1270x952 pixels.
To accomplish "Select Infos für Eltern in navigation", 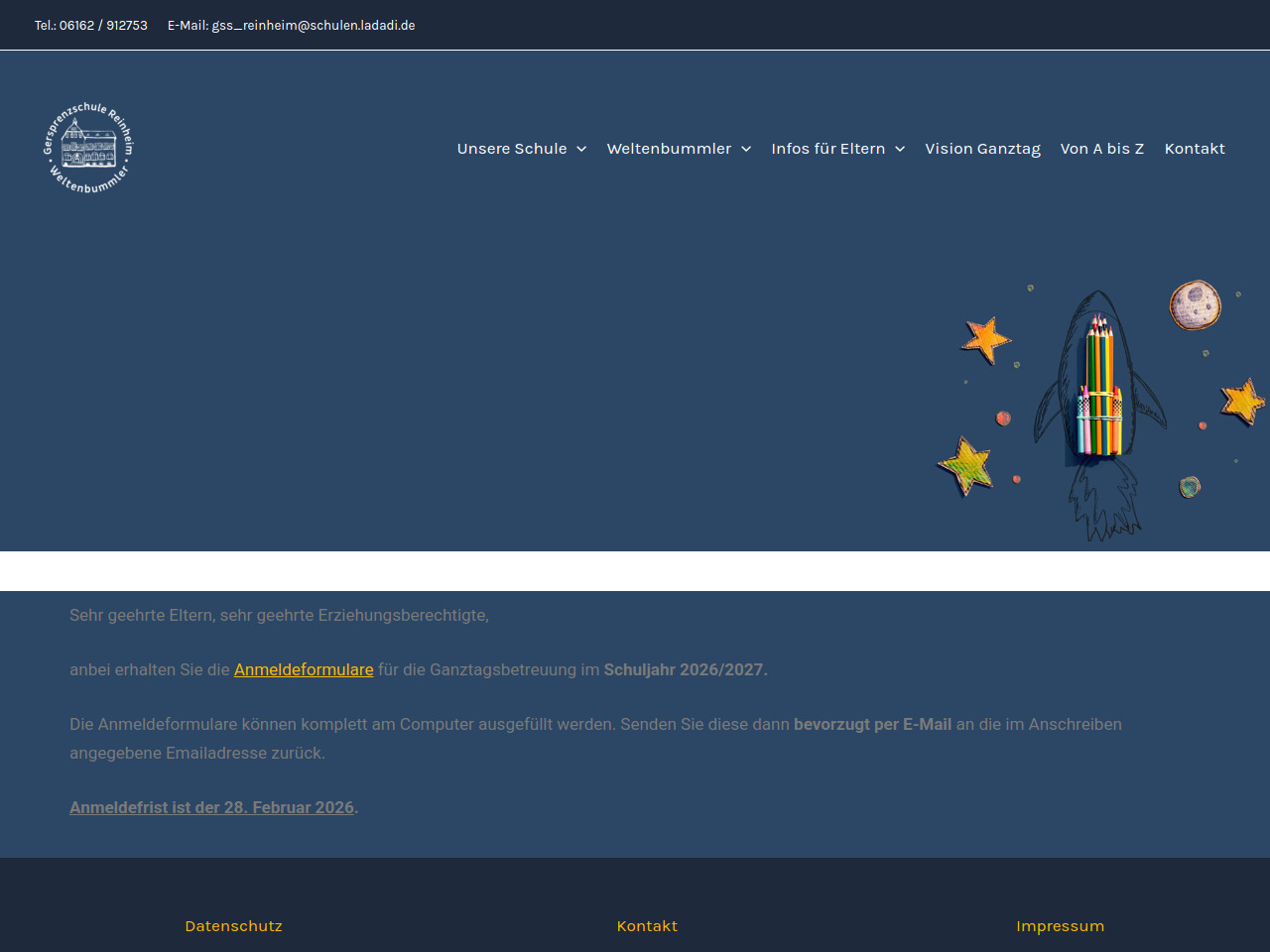I will click(827, 149).
